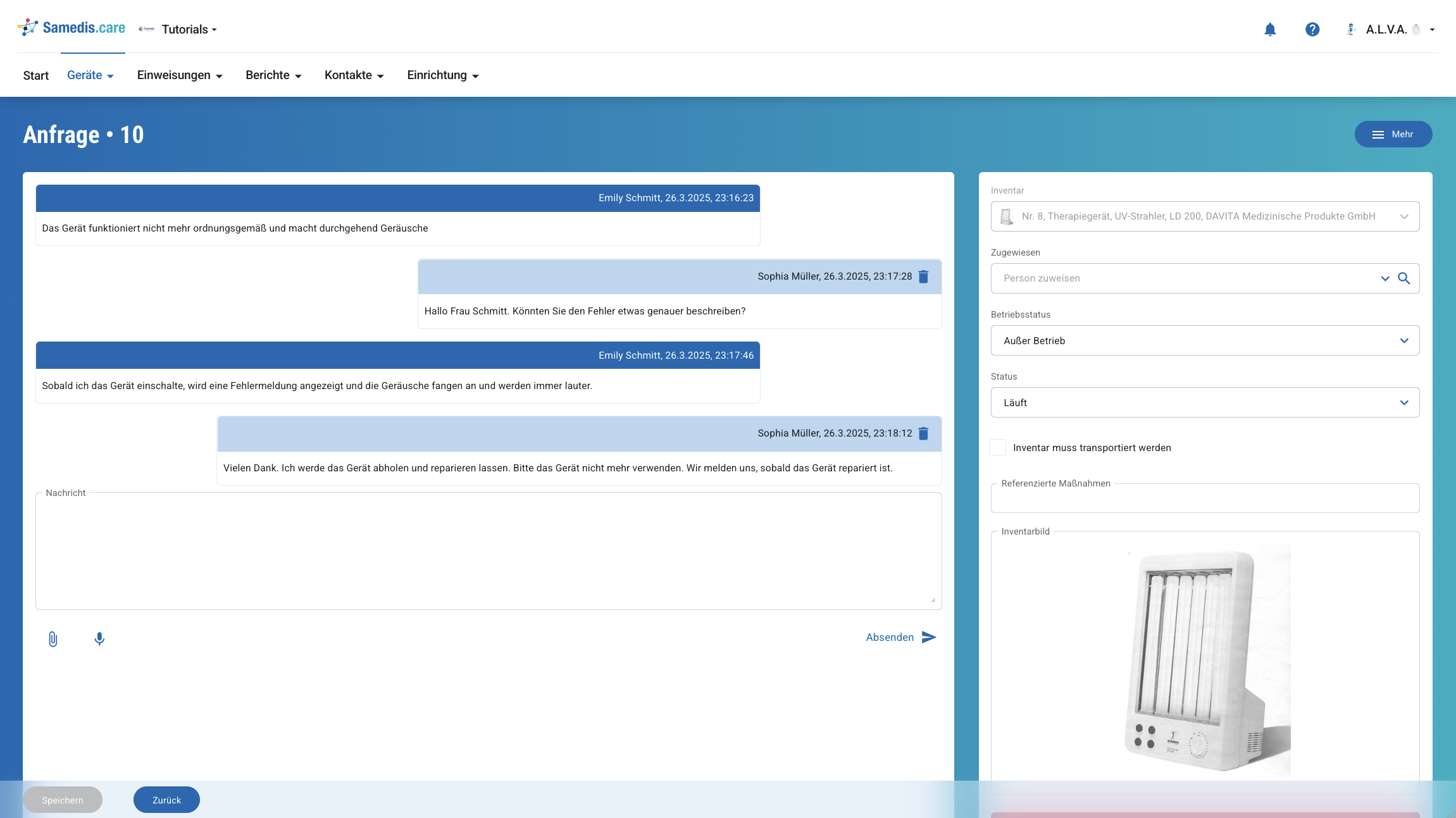Open the help question mark icon
Viewport: 1456px width, 818px height.
pyautogui.click(x=1312, y=30)
